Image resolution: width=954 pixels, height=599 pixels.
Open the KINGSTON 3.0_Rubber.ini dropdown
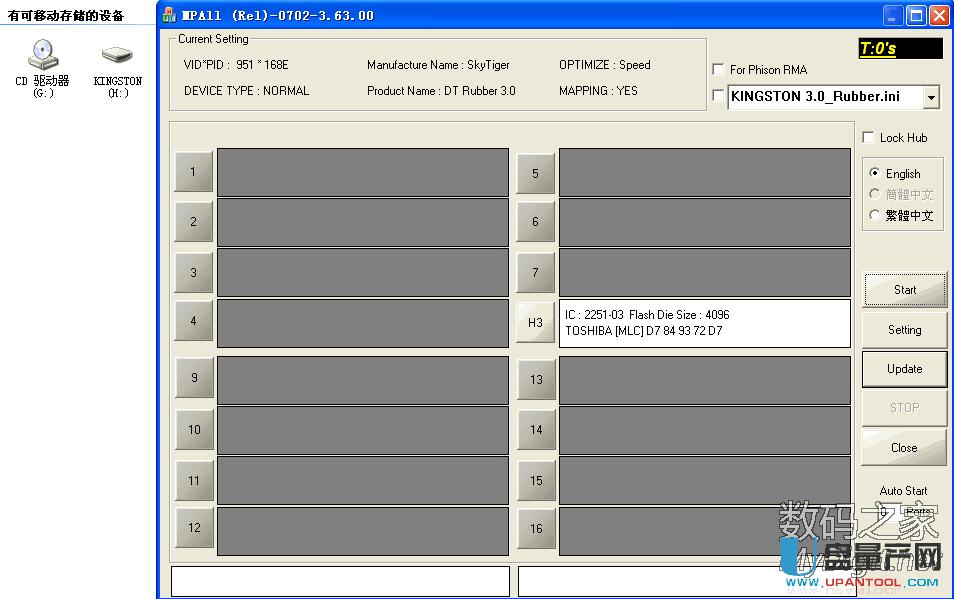931,97
